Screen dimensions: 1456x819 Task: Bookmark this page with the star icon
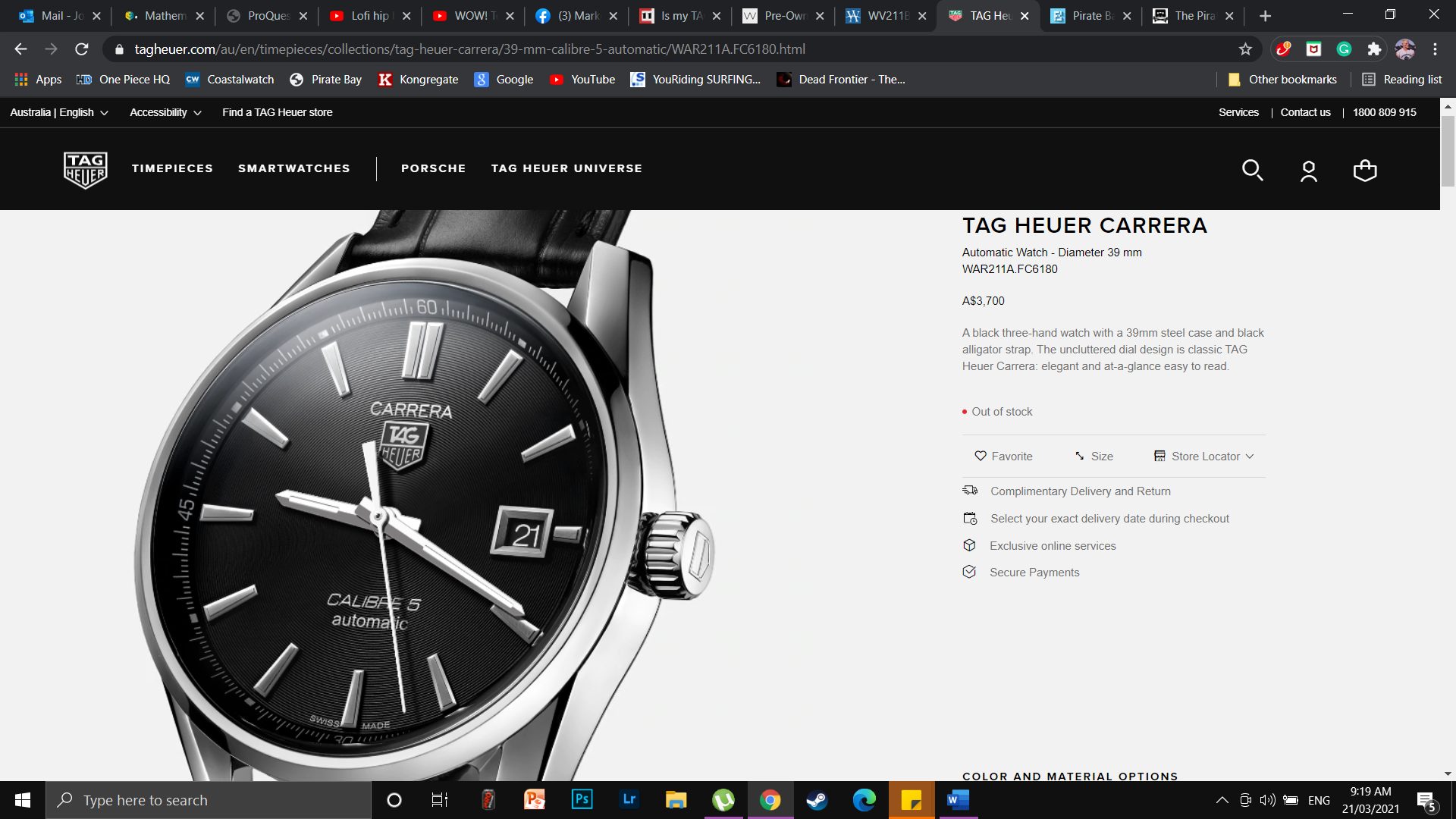coord(1245,49)
